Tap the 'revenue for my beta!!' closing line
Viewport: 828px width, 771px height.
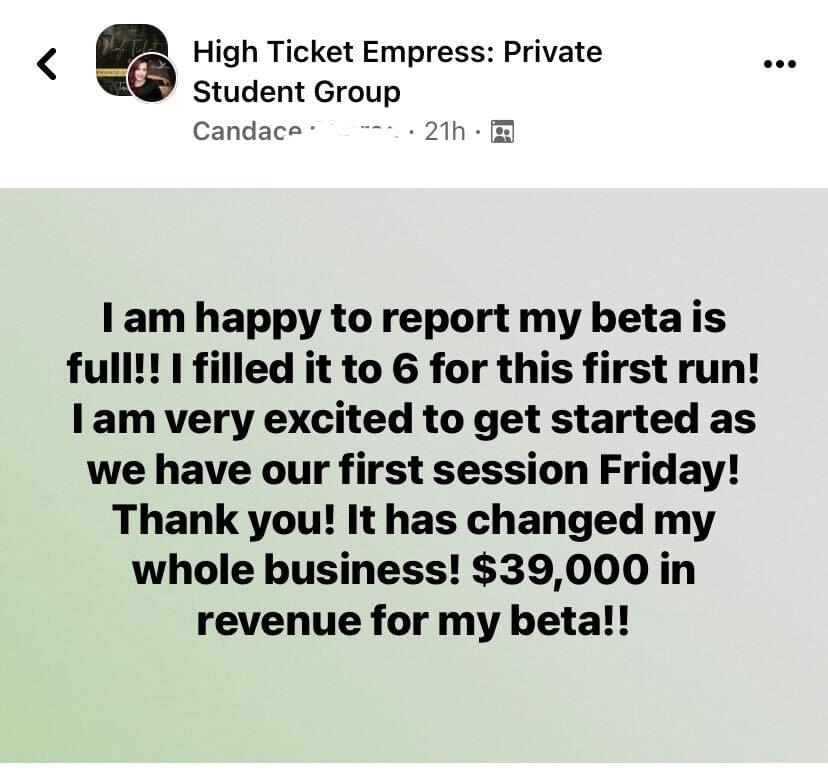point(413,622)
